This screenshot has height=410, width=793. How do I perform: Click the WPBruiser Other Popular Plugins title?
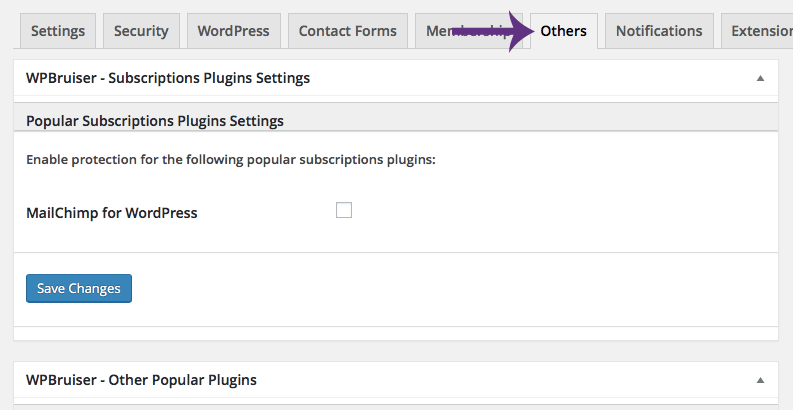(x=141, y=380)
